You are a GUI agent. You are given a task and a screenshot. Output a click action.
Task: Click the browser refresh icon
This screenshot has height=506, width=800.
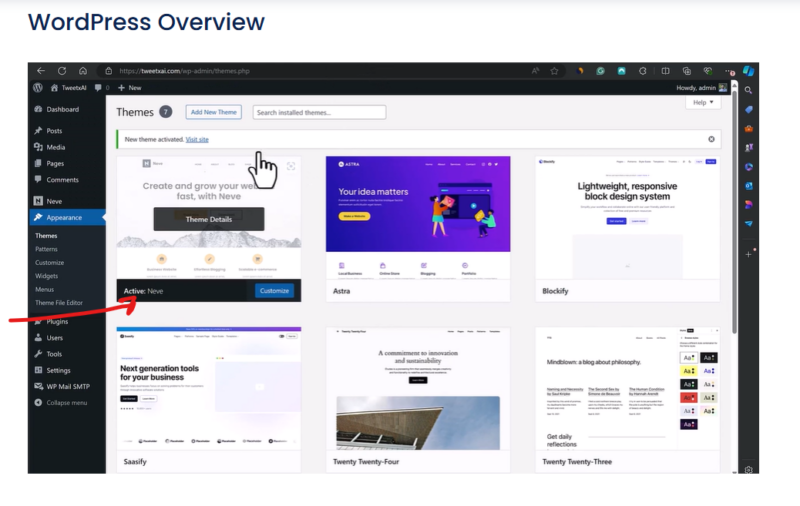pos(62,71)
